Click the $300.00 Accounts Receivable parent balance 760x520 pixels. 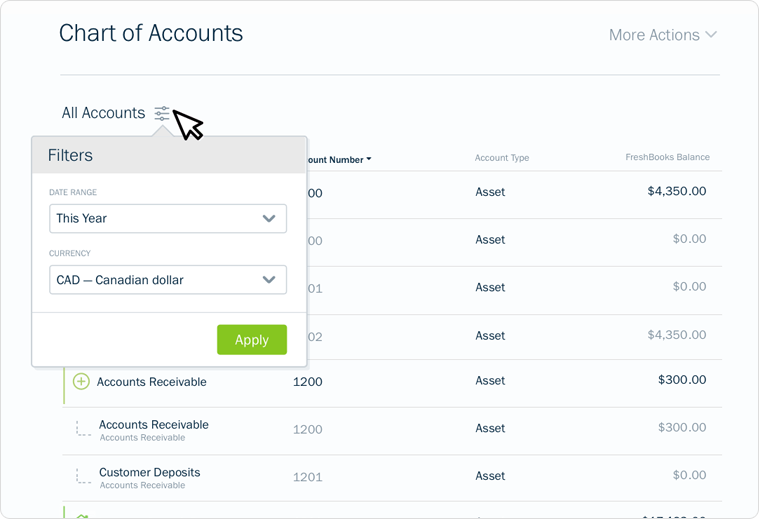click(x=682, y=379)
